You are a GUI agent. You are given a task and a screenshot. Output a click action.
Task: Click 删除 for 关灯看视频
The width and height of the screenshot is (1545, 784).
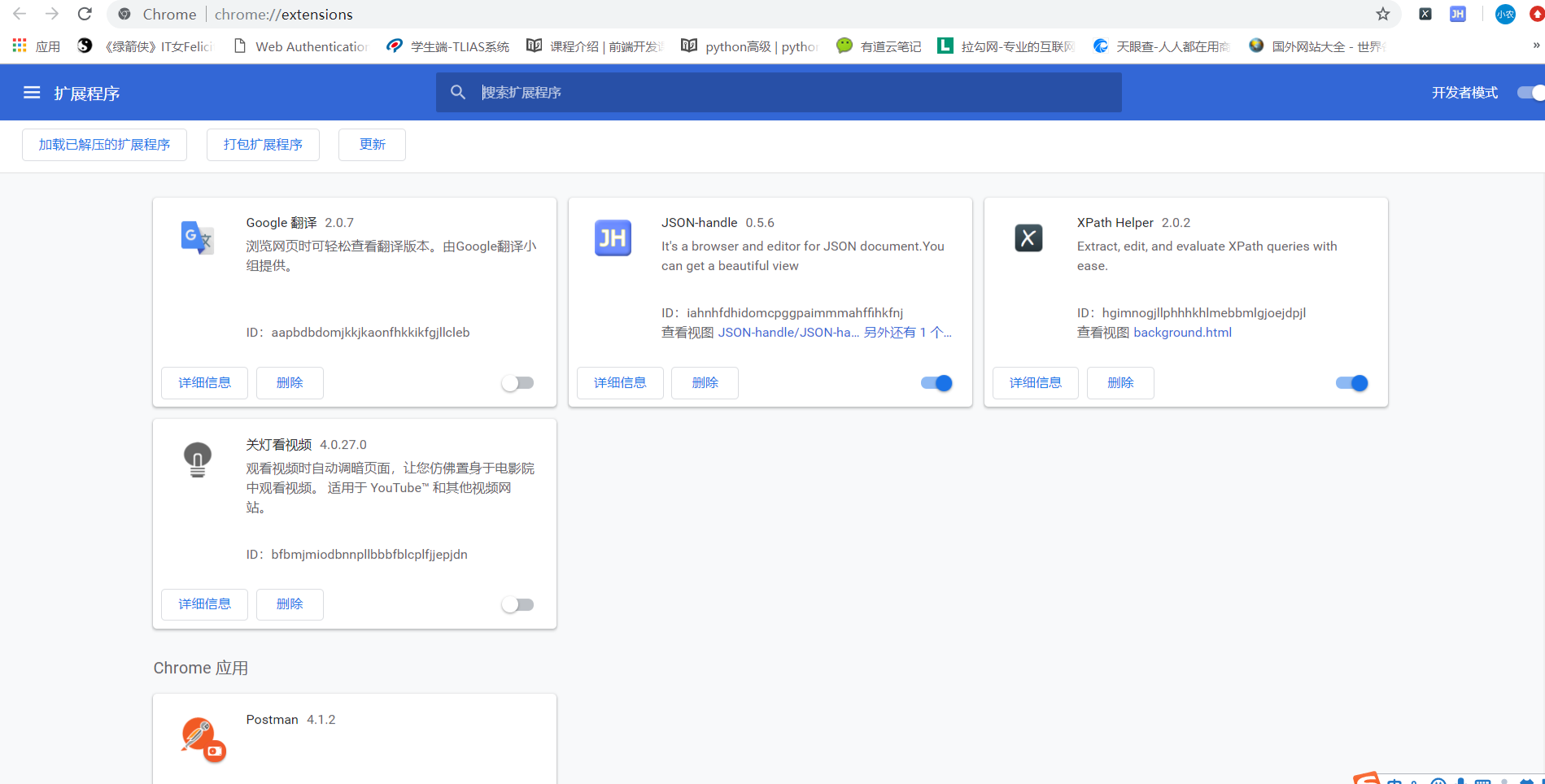point(290,604)
